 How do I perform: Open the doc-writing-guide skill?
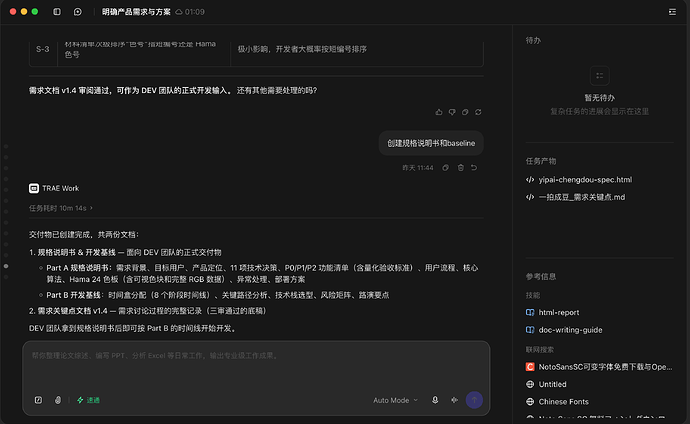tap(570, 330)
